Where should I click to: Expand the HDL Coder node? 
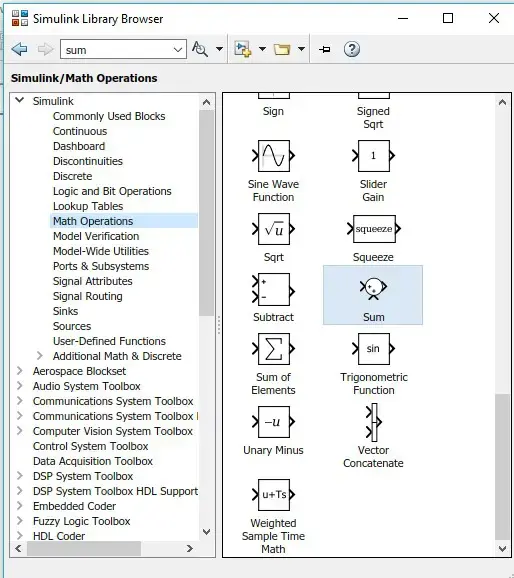click(x=20, y=535)
